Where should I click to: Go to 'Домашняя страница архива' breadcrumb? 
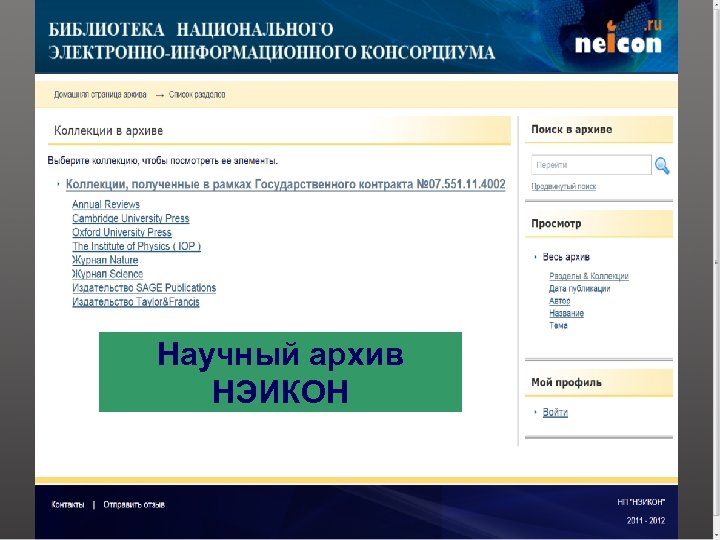pyautogui.click(x=100, y=95)
